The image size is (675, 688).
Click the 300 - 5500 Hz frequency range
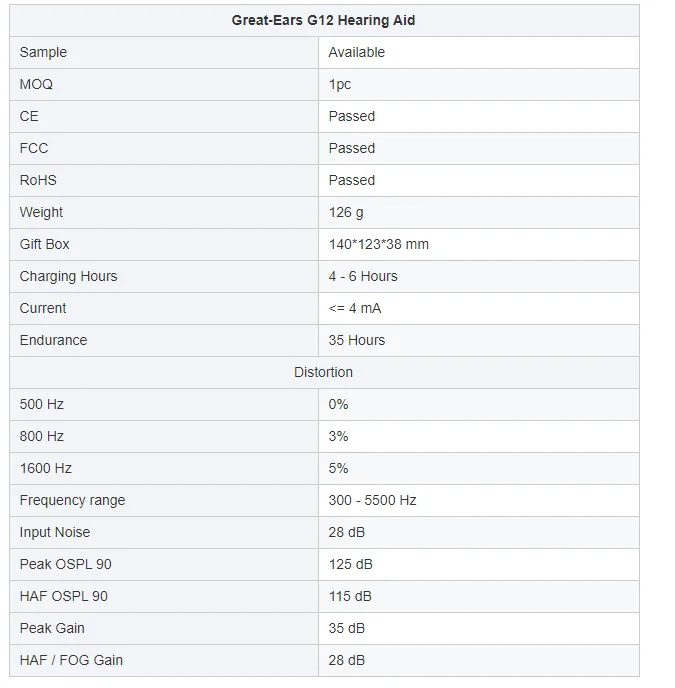[372, 500]
